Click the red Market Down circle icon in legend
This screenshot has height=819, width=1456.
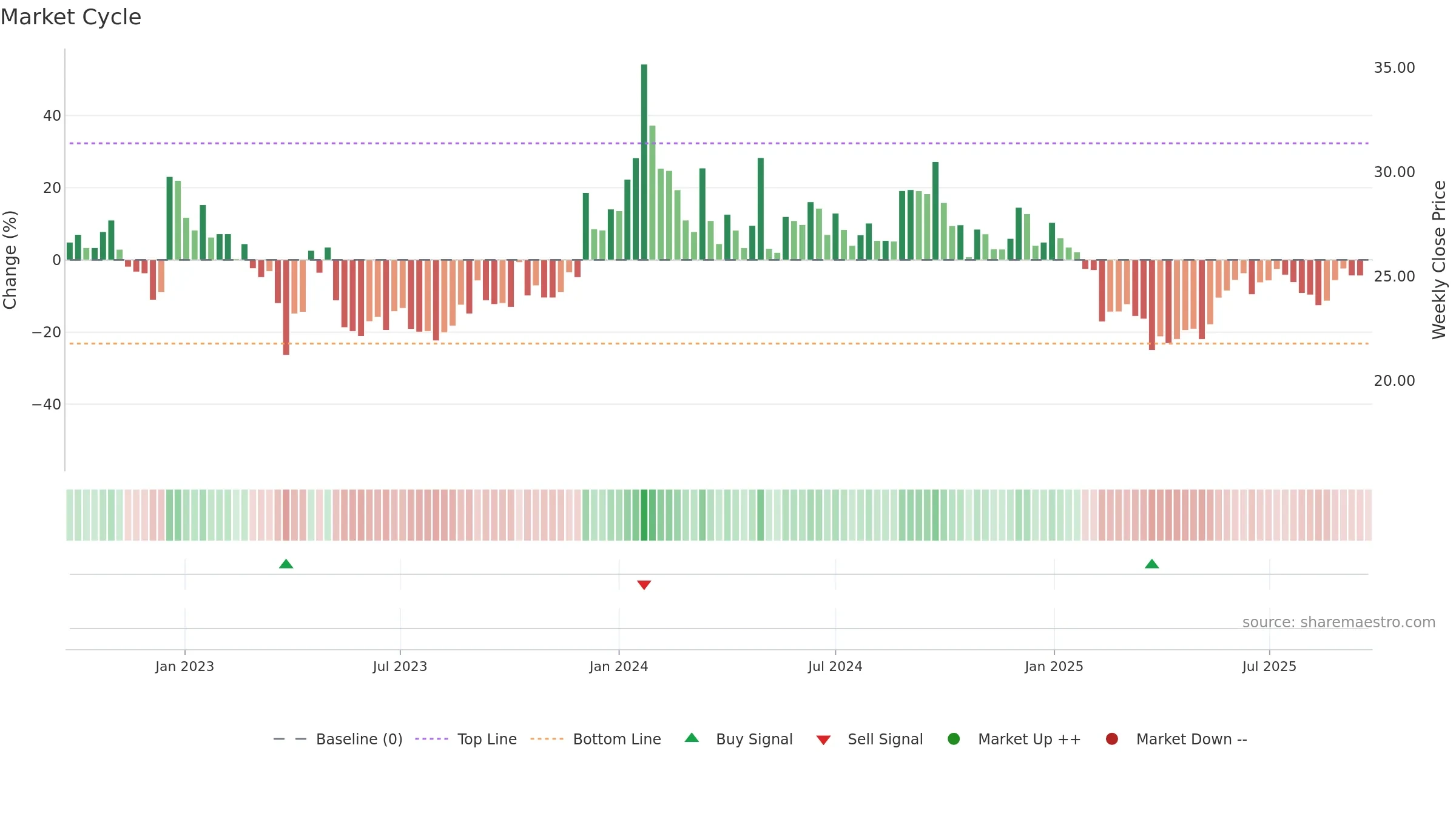click(1112, 739)
